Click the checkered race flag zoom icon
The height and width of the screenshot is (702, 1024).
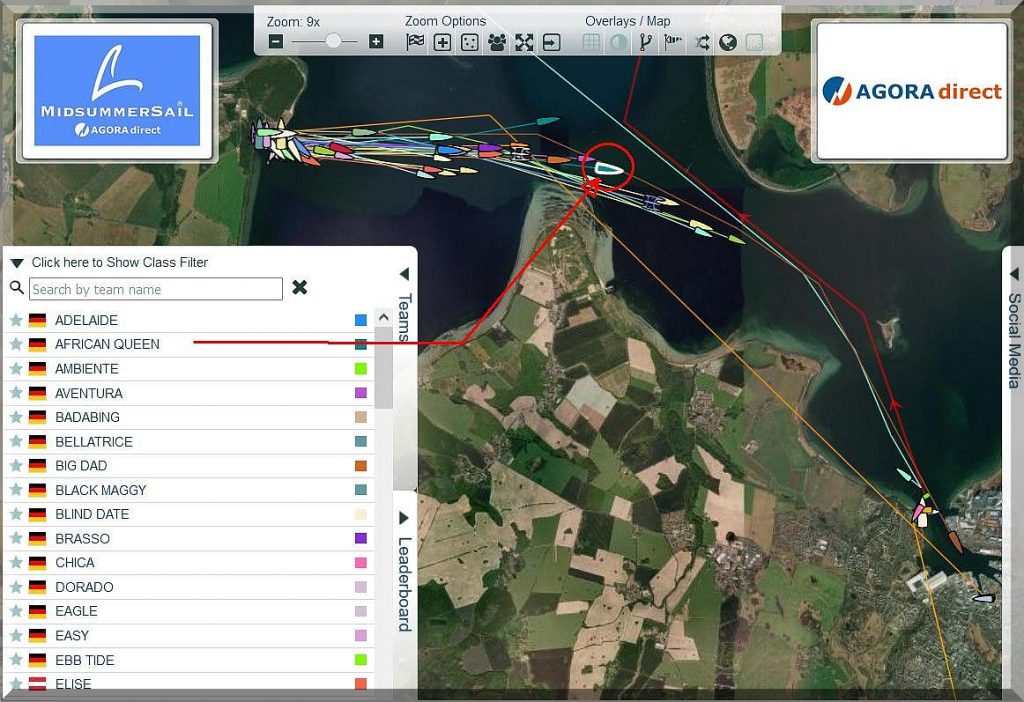415,42
